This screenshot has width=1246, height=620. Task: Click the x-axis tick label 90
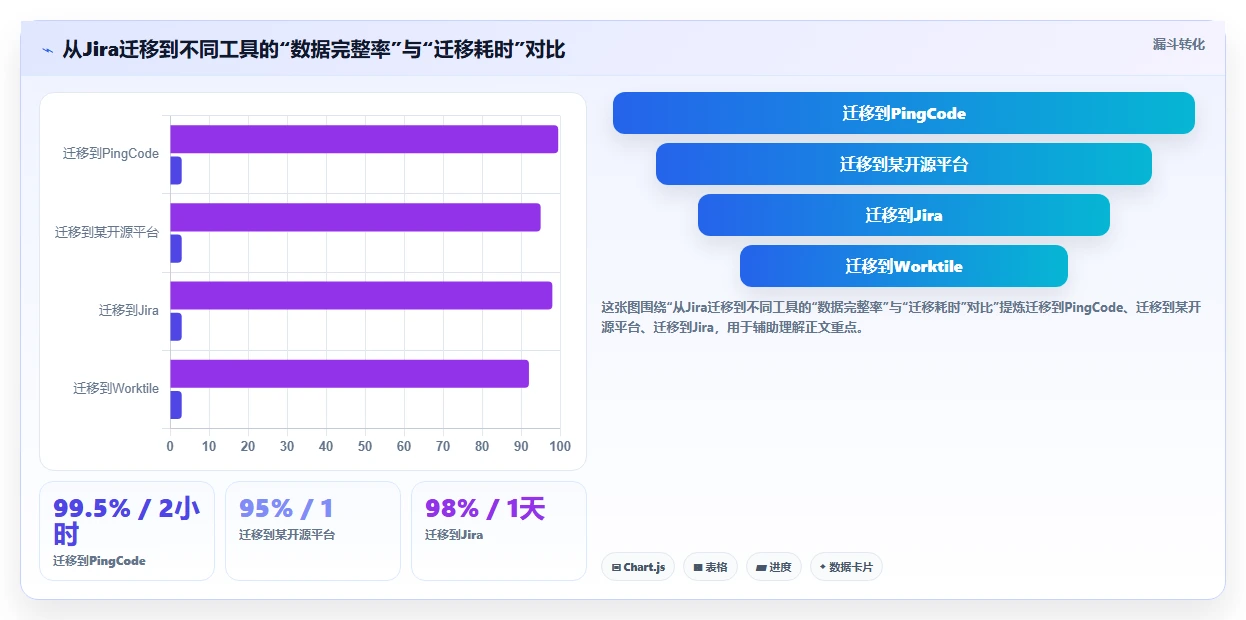(x=521, y=446)
